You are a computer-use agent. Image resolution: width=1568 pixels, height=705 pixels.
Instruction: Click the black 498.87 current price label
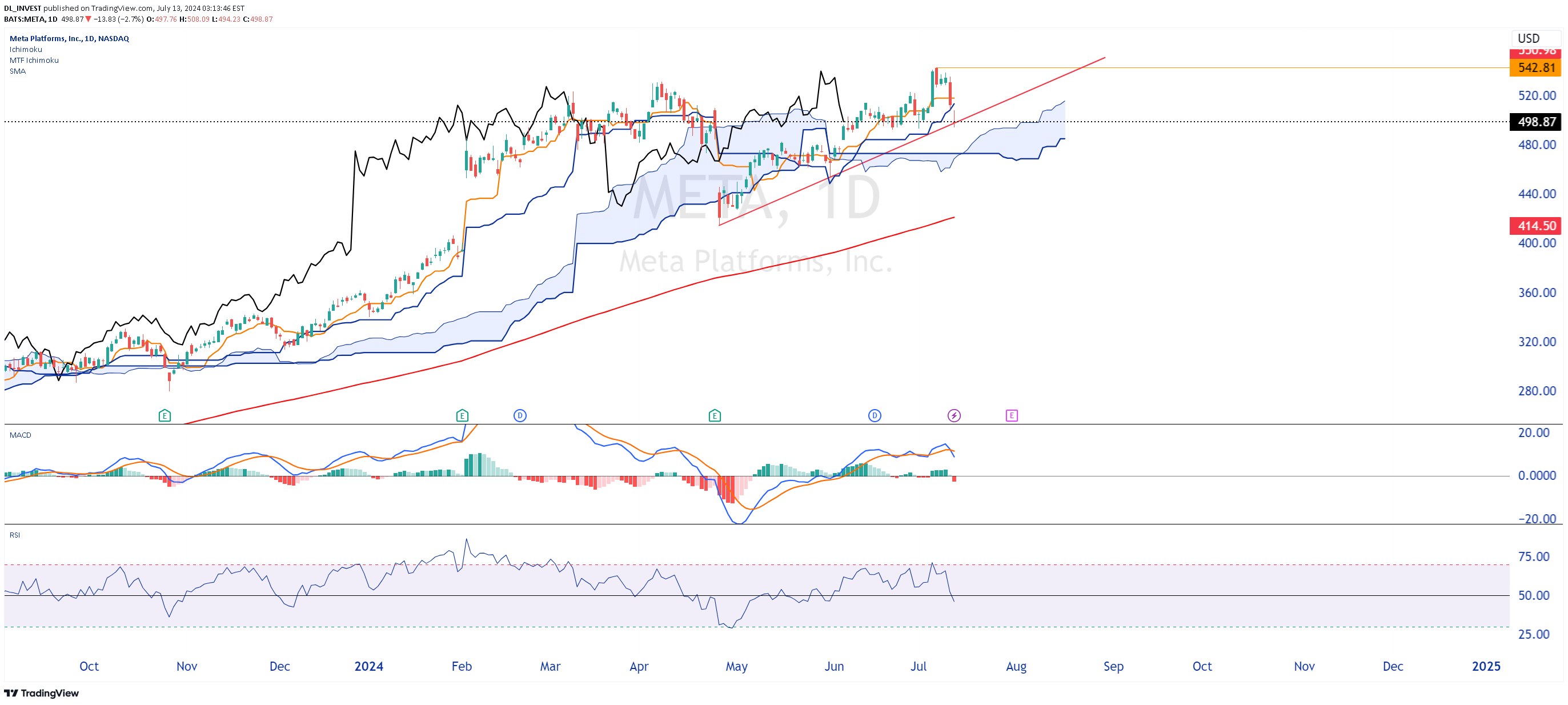coord(1536,122)
